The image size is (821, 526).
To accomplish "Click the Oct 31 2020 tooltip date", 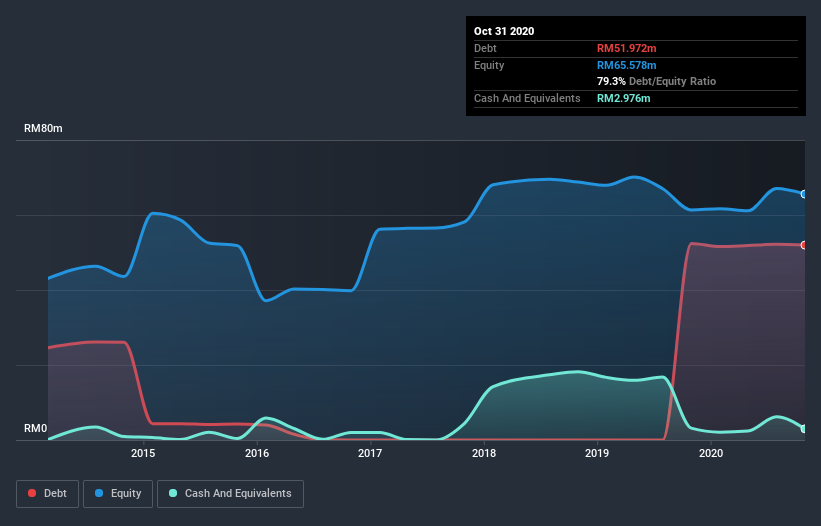I will (504, 31).
